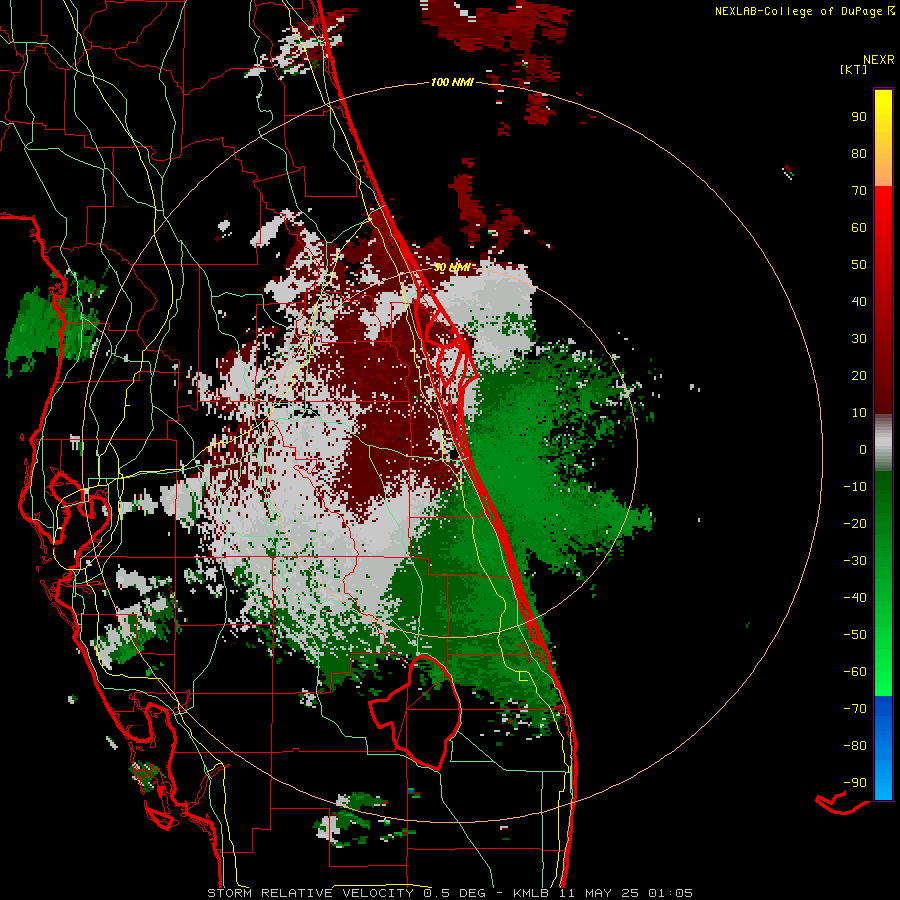Viewport: 900px width, 900px height.
Task: Select the 30 value on the velocity scale
Action: tap(859, 339)
